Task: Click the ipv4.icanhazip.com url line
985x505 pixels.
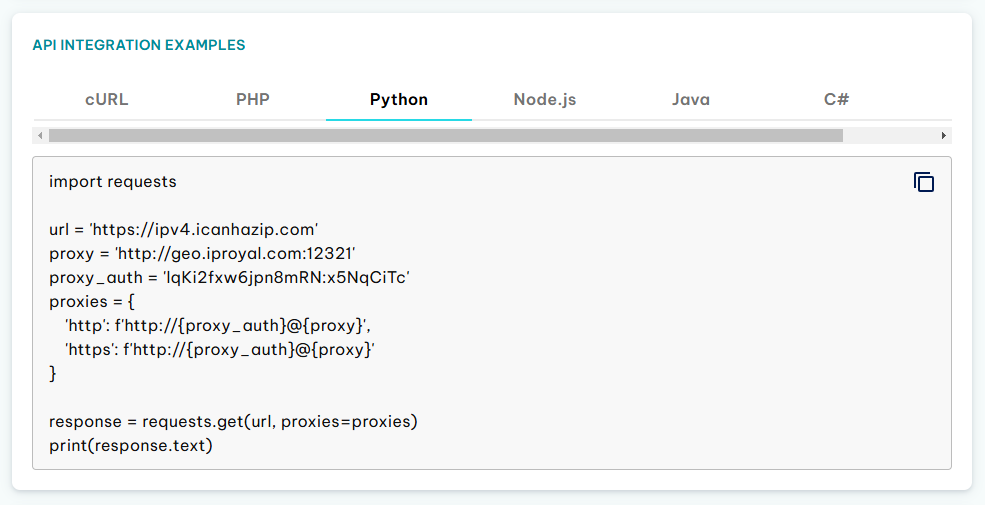Action: (x=183, y=230)
